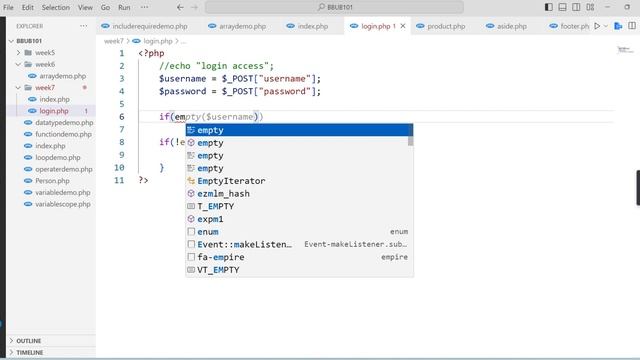Open Person.php file
The image size is (640, 360).
click(51, 181)
